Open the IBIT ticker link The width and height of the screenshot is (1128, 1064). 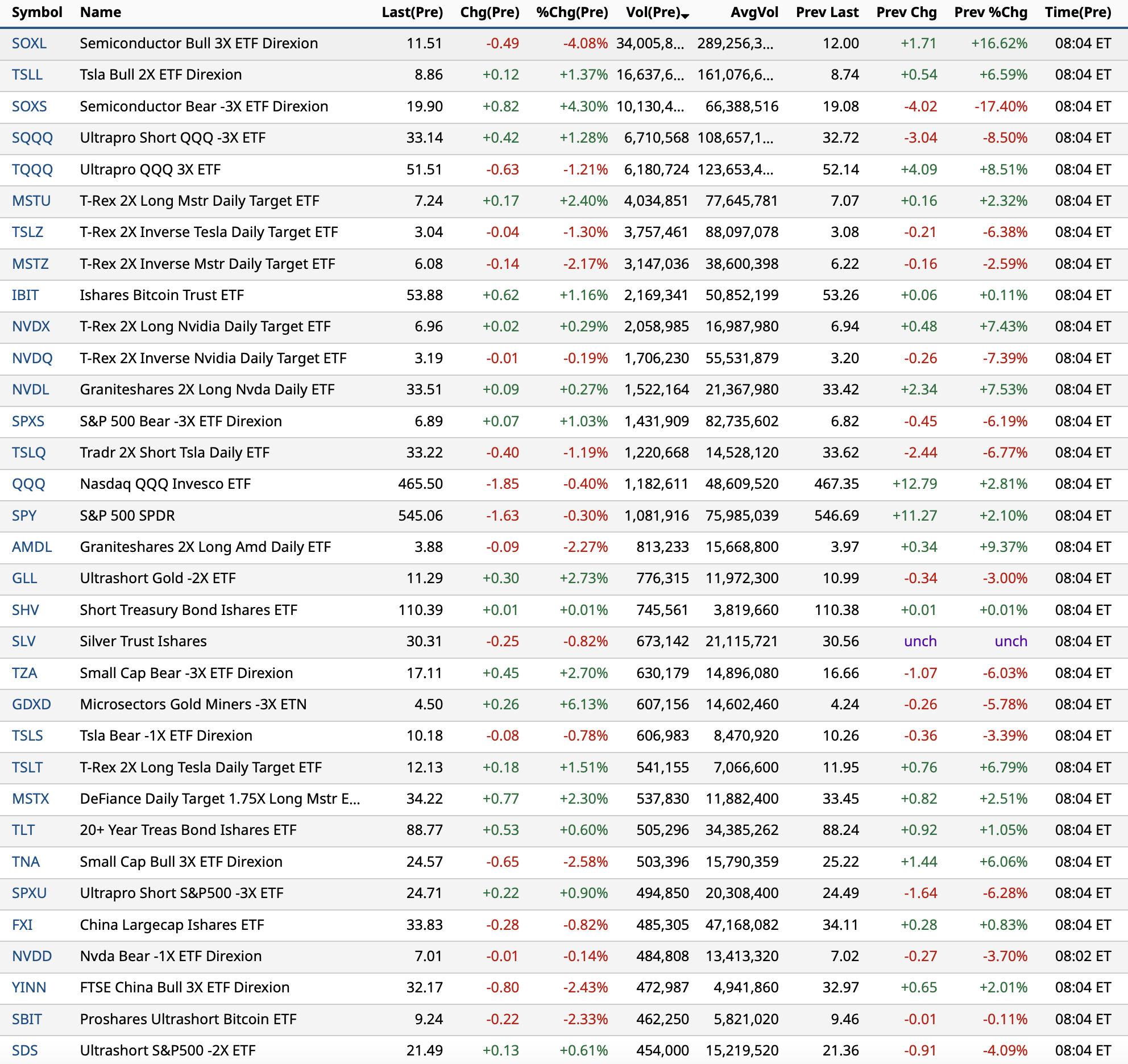(x=26, y=296)
